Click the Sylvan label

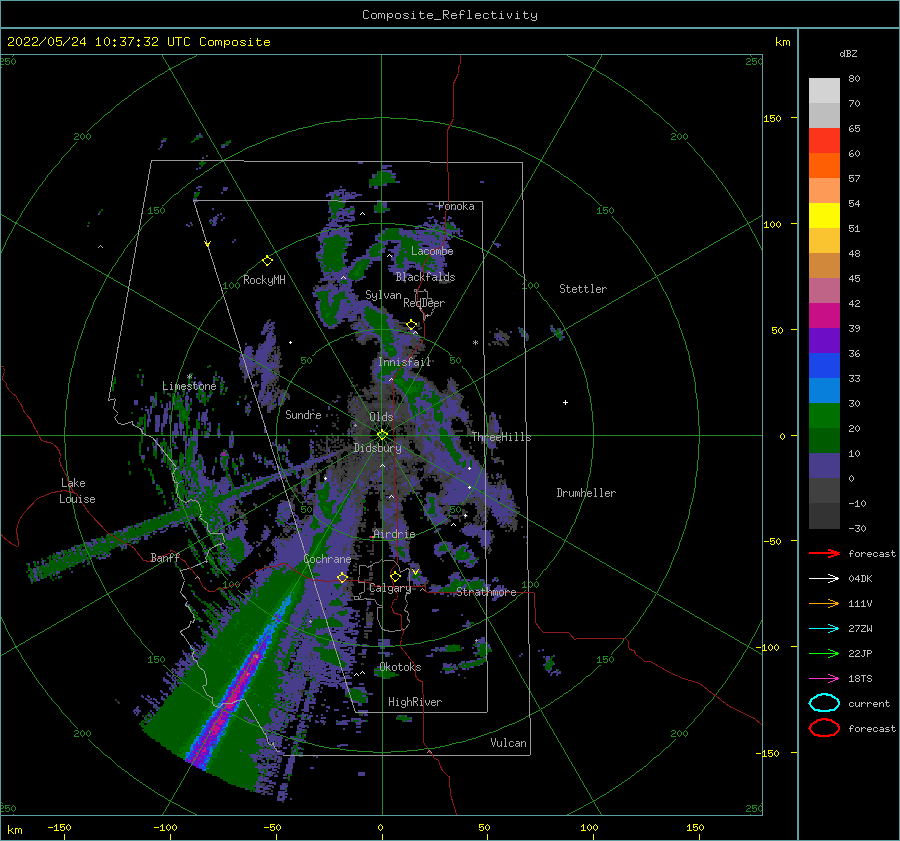pyautogui.click(x=383, y=295)
